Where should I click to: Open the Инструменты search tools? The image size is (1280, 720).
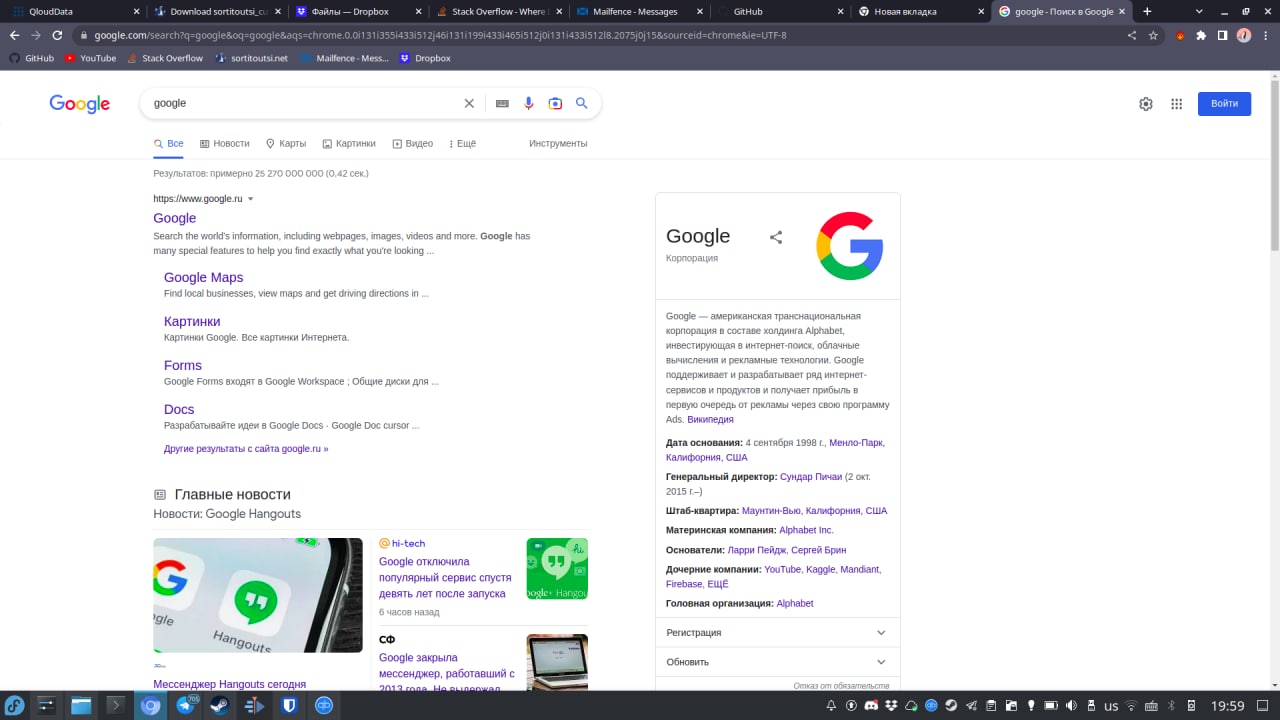point(558,144)
